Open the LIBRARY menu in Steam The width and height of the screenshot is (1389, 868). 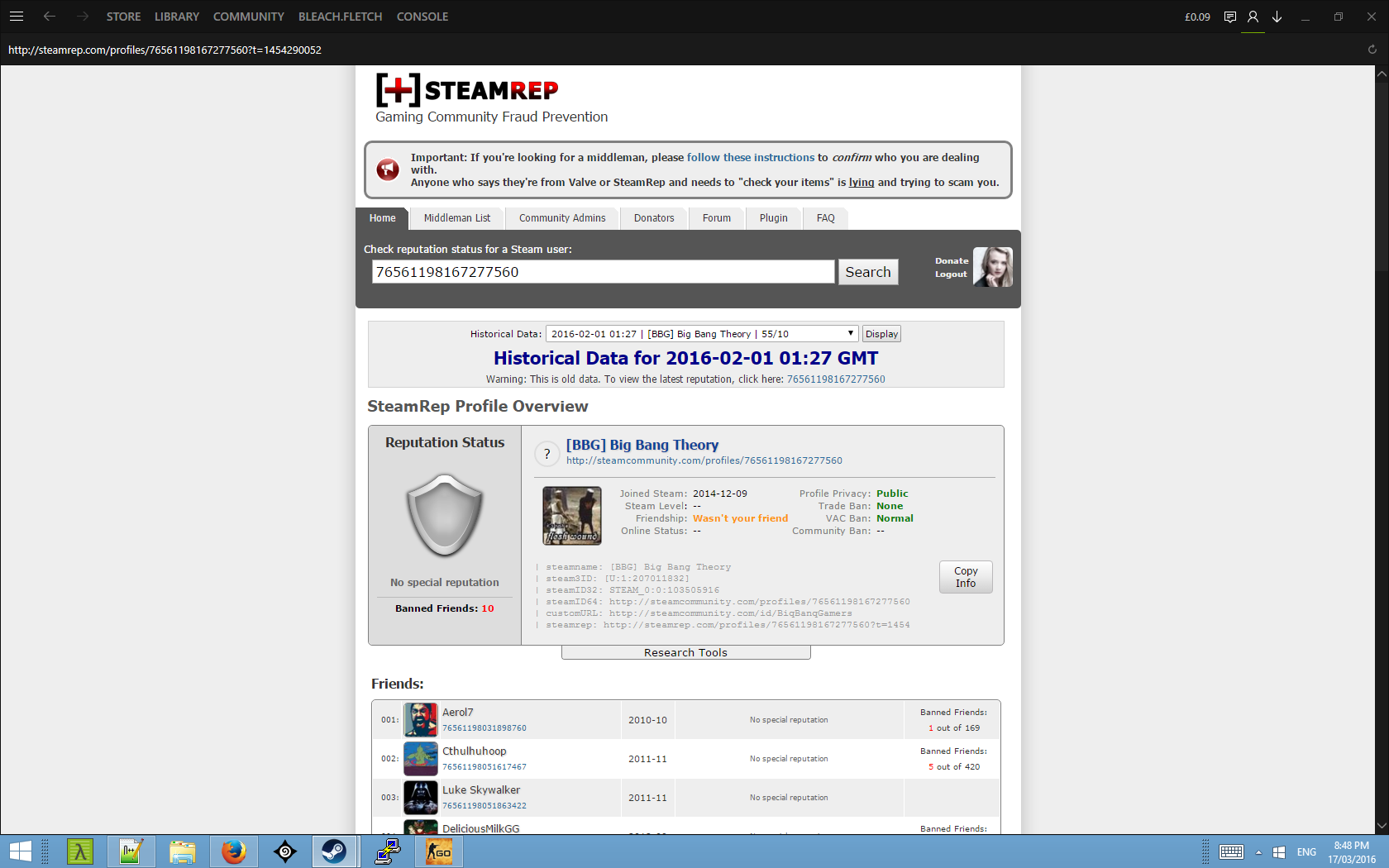click(x=177, y=17)
